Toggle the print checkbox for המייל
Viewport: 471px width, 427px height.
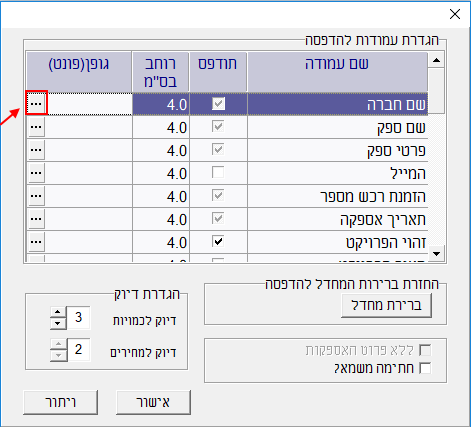tap(218, 173)
